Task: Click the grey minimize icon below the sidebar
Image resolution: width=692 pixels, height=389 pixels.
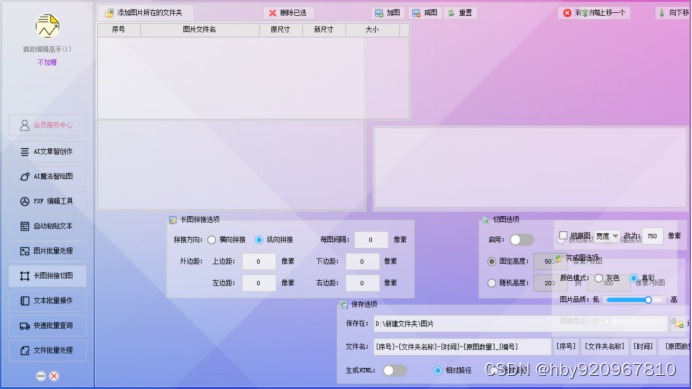Action: (41, 376)
